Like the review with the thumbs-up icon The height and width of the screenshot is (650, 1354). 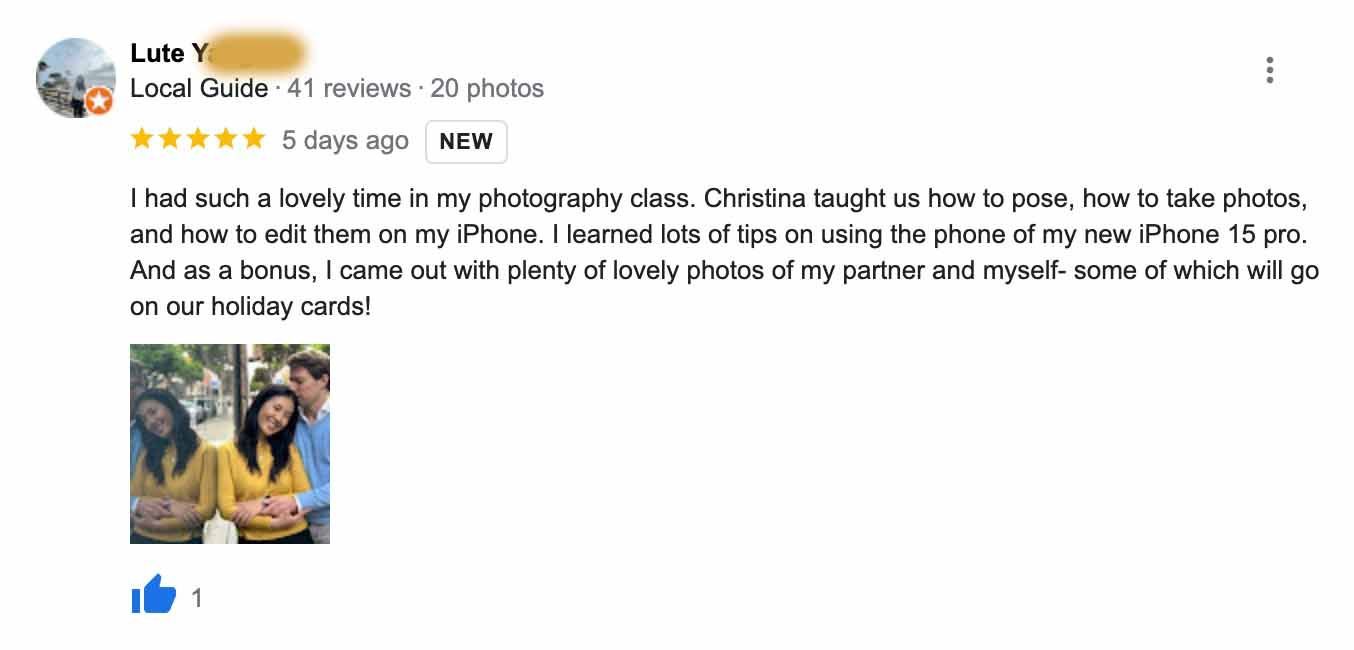pyautogui.click(x=153, y=597)
